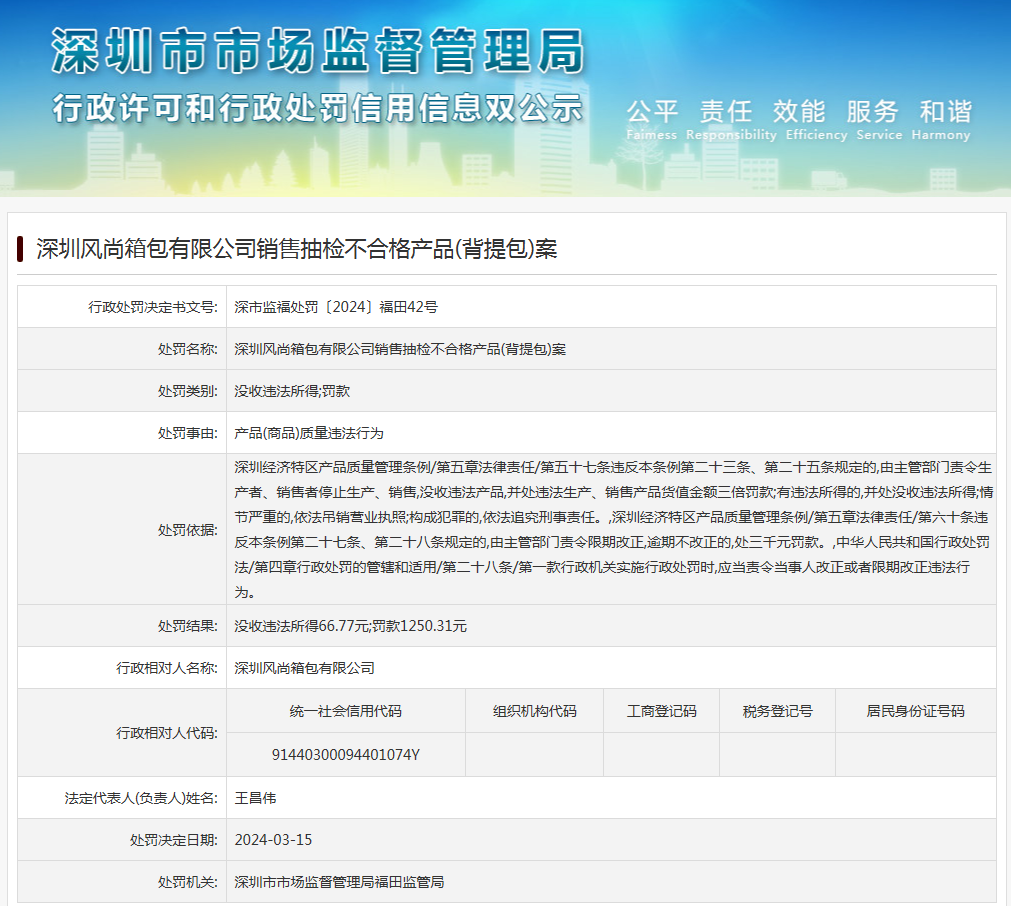Click the 处罚依据 label
The image size is (1011, 906).
click(188, 529)
